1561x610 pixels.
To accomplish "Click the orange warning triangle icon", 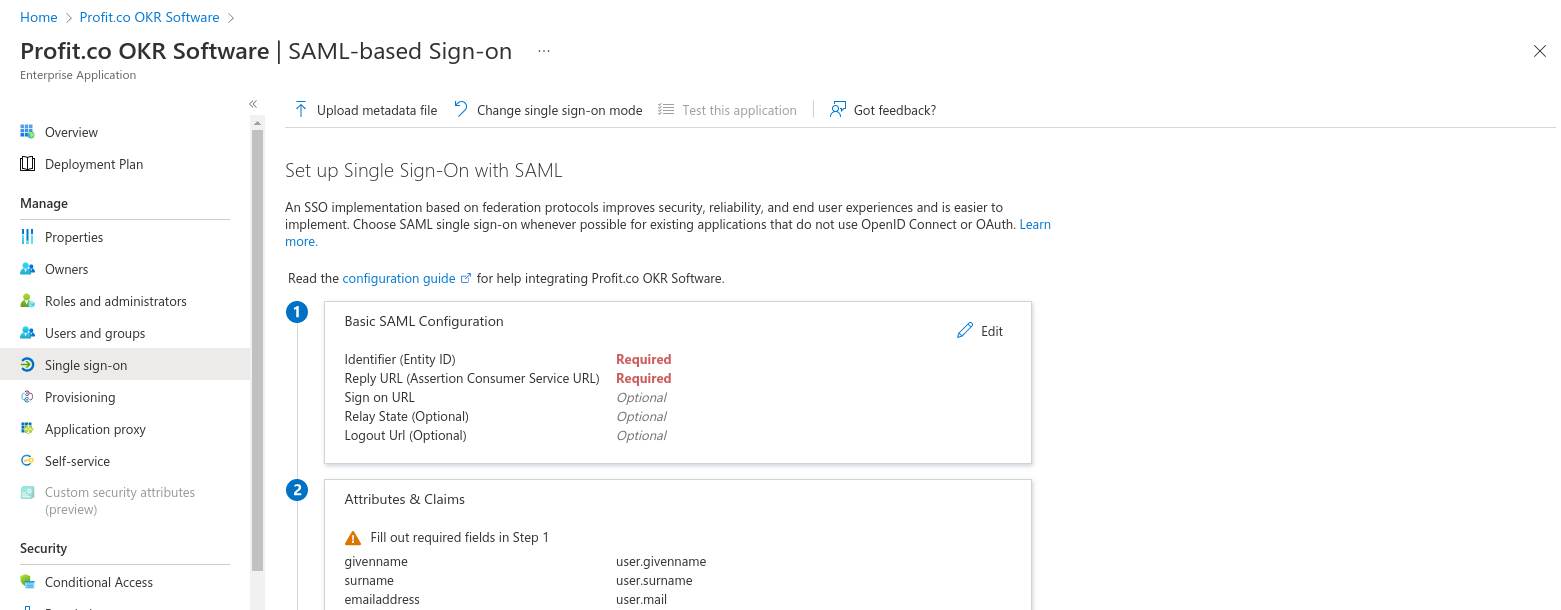I will (x=353, y=537).
